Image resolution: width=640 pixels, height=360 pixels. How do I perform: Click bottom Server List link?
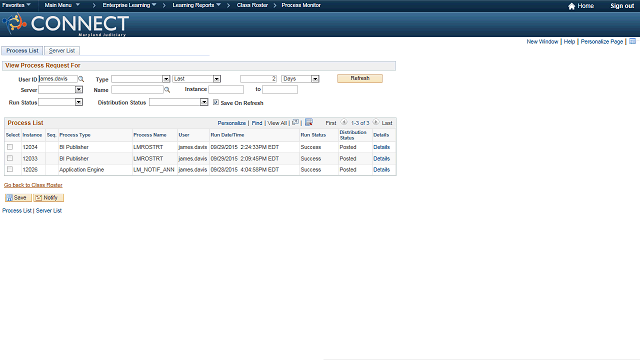tap(49, 211)
